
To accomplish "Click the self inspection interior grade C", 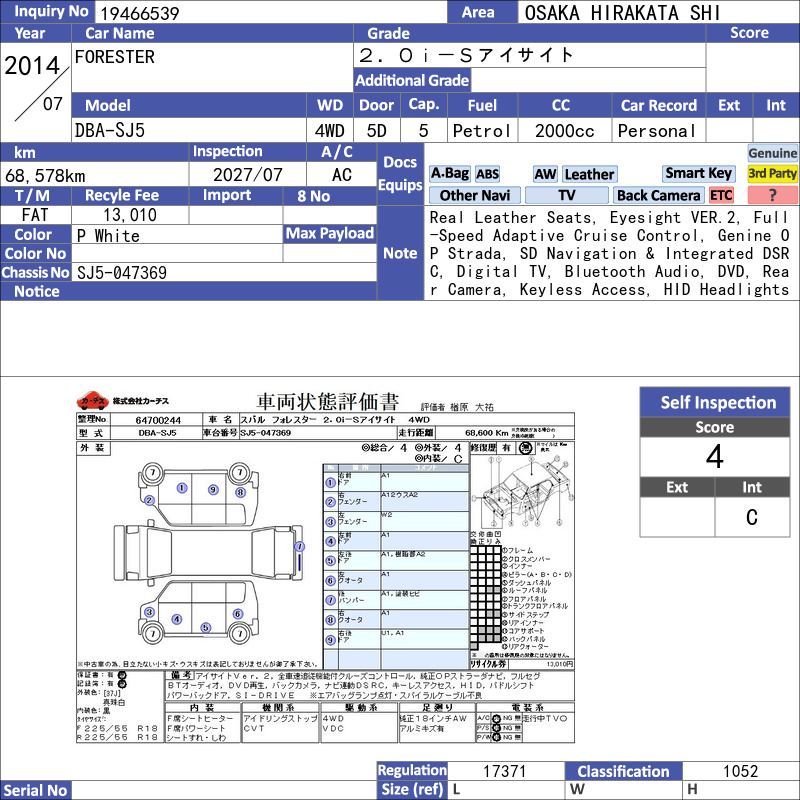I will (752, 517).
